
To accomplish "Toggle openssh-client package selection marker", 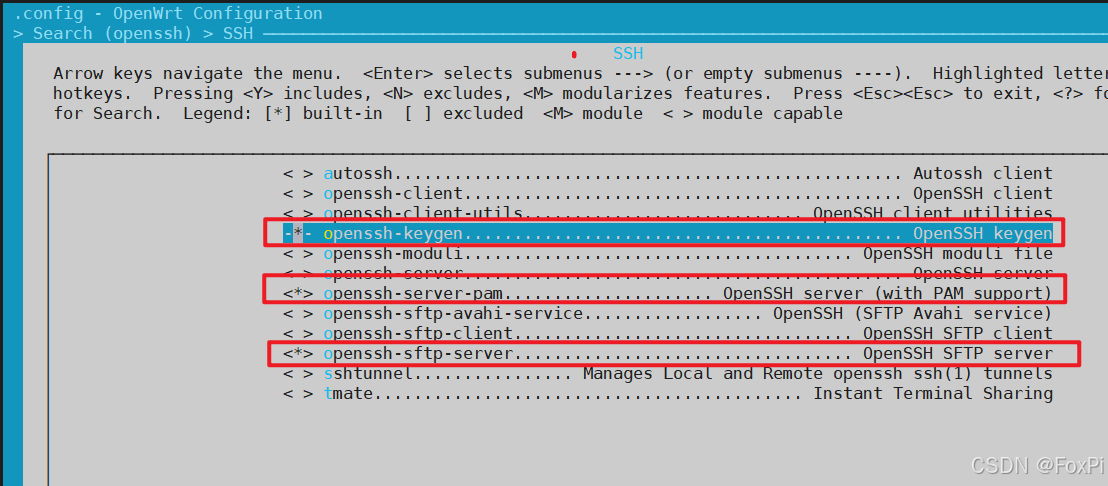I will [x=297, y=194].
